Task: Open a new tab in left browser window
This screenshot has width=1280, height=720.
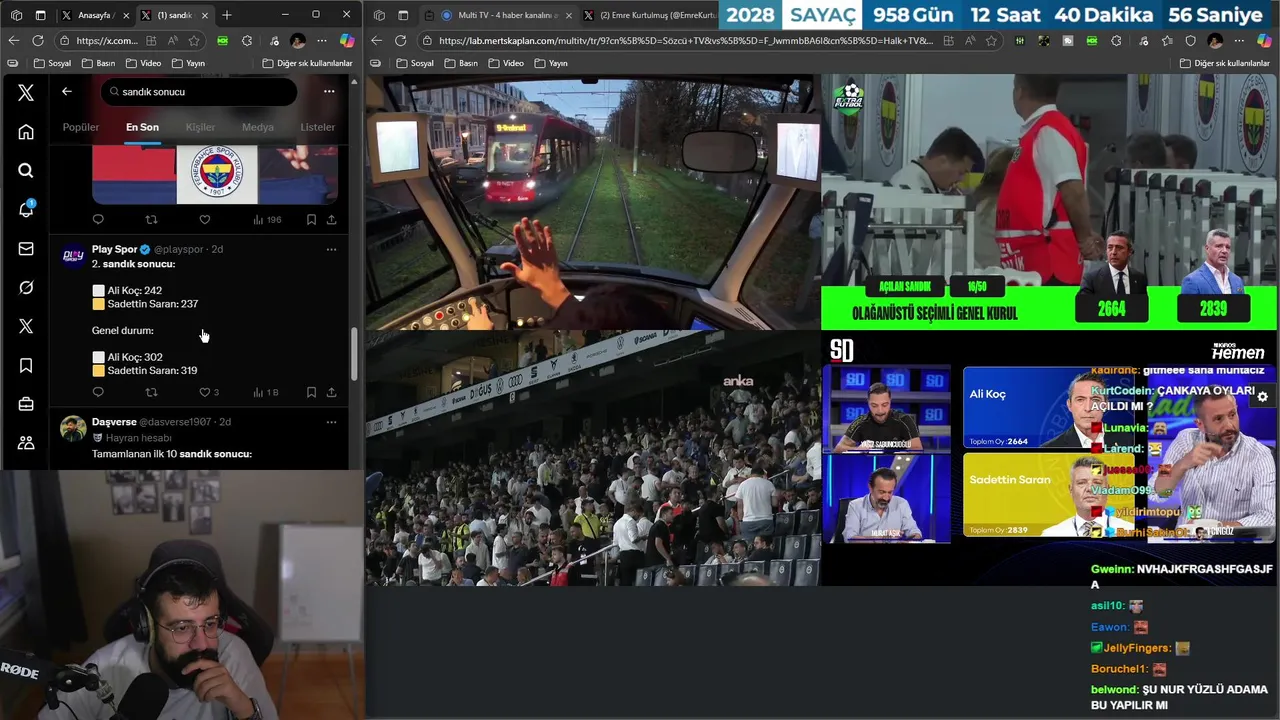Action: pyautogui.click(x=227, y=15)
